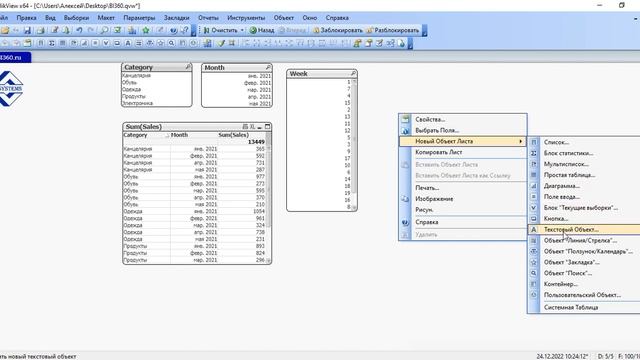Select Диаграмма... in the submenu
The image size is (640, 360).
584,186
